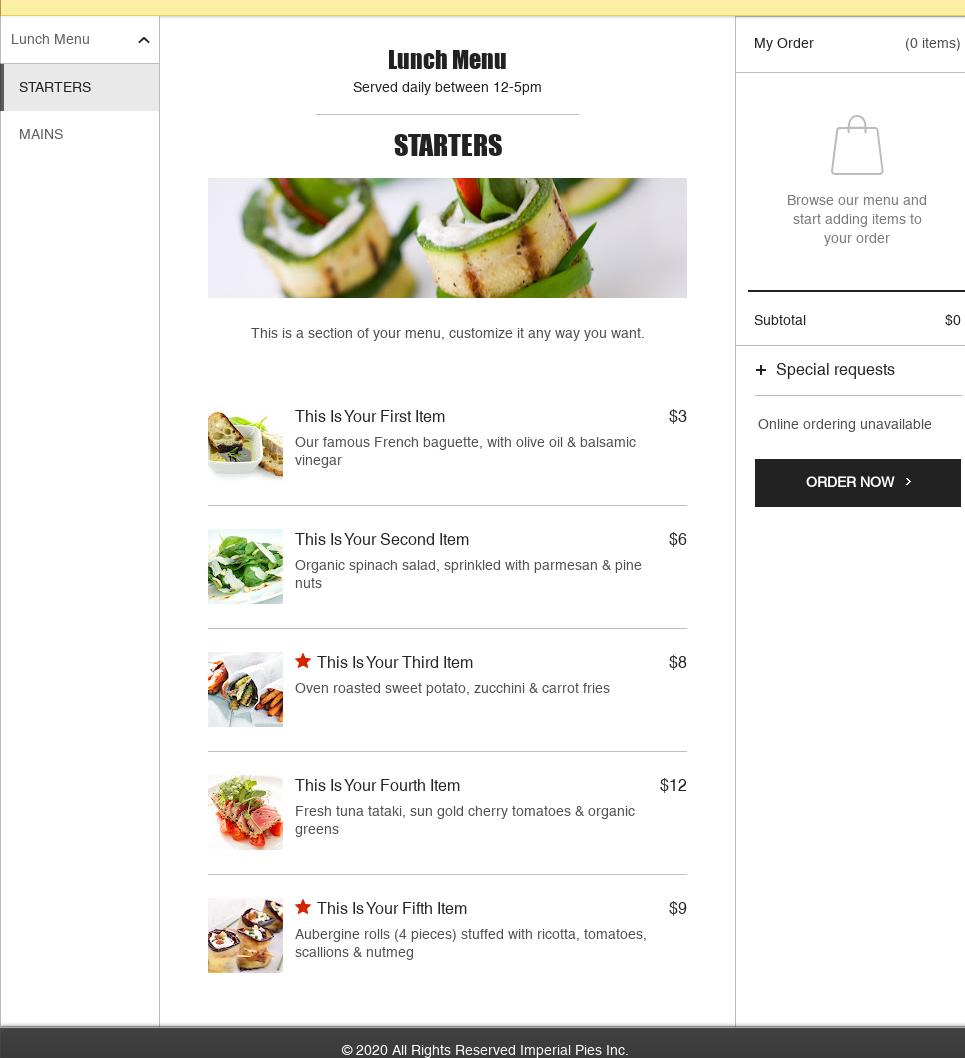Click the zucchini rolls banner image
This screenshot has height=1058, width=965.
447,238
